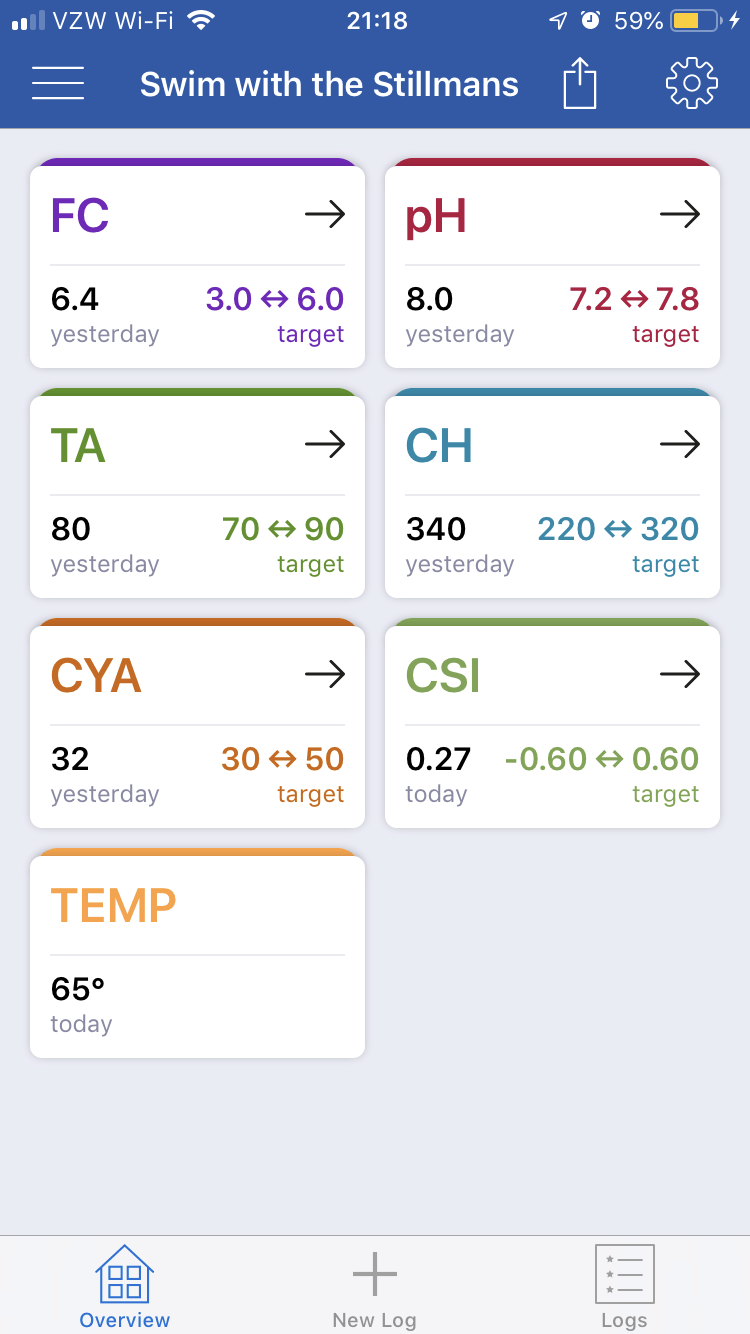
Task: Tap the FC card arrow
Action: tap(325, 214)
